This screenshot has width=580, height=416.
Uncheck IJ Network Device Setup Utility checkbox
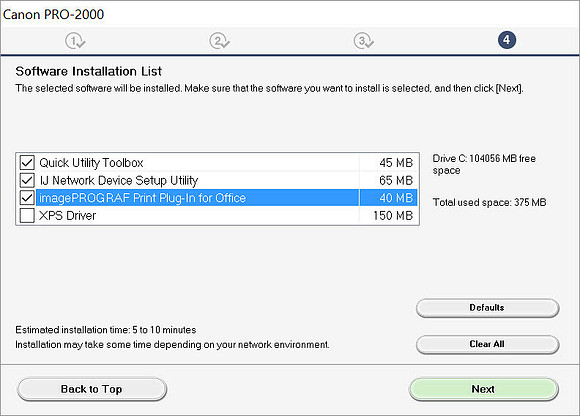(27, 180)
